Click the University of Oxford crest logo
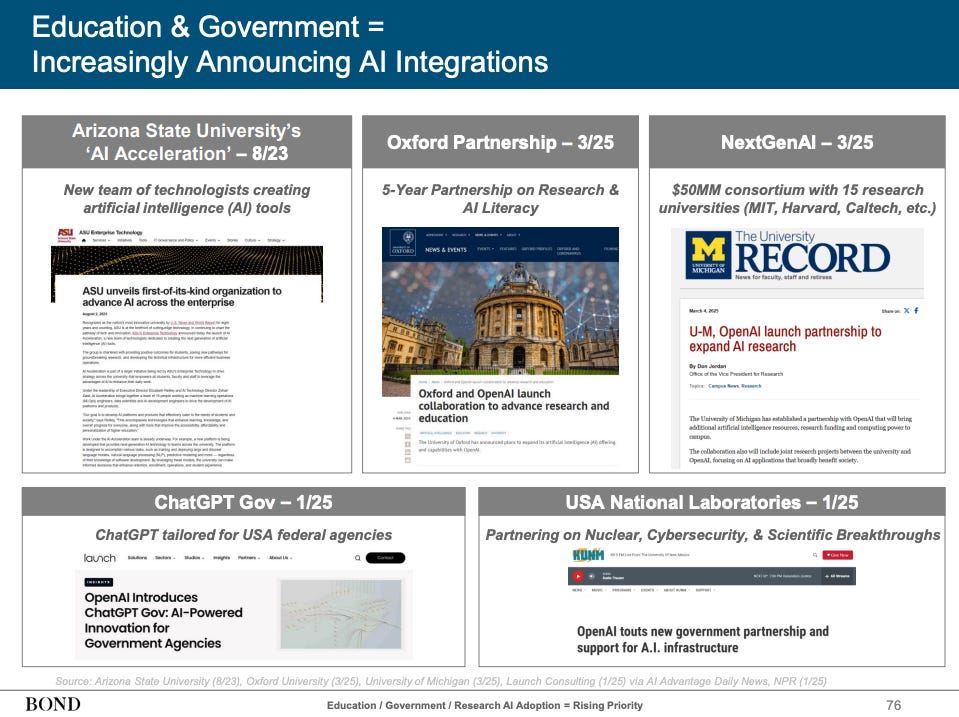 403,242
